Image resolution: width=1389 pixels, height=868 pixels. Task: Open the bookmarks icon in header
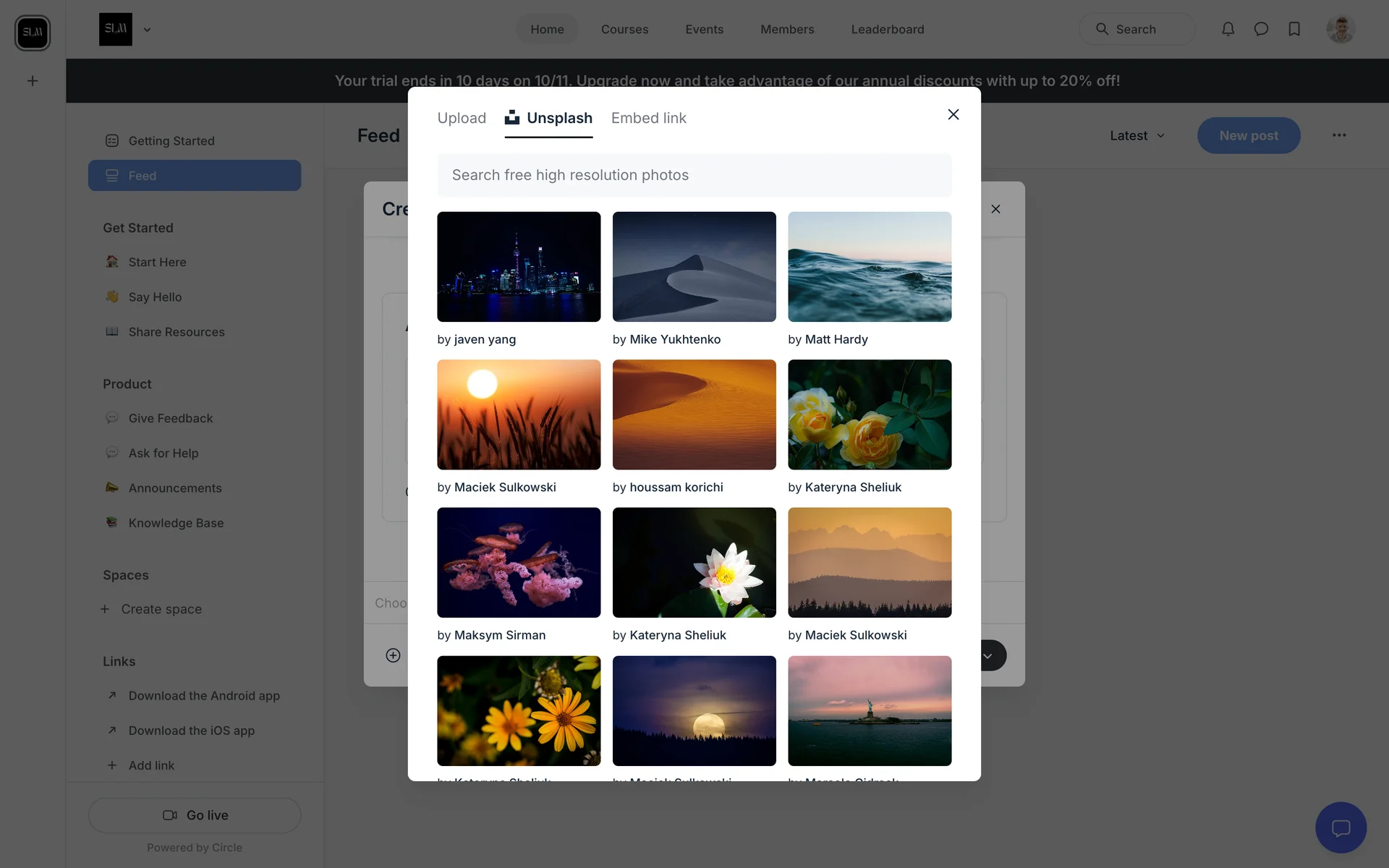click(1294, 29)
